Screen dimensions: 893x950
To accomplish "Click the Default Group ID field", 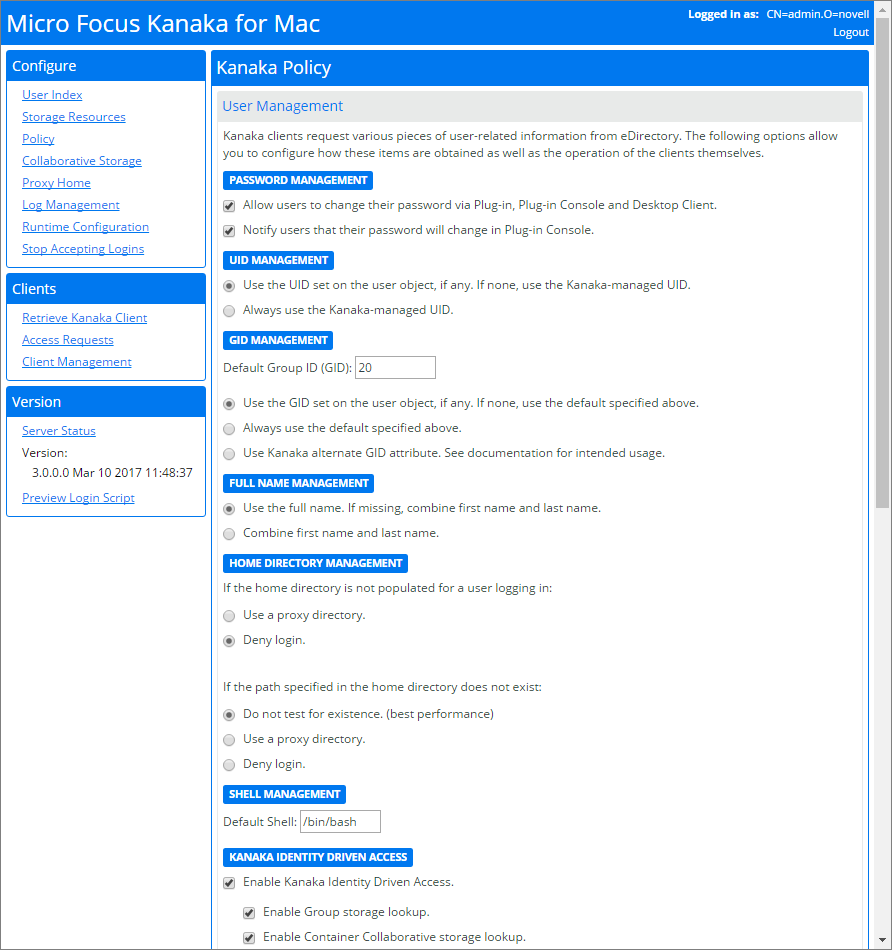I will (x=395, y=368).
